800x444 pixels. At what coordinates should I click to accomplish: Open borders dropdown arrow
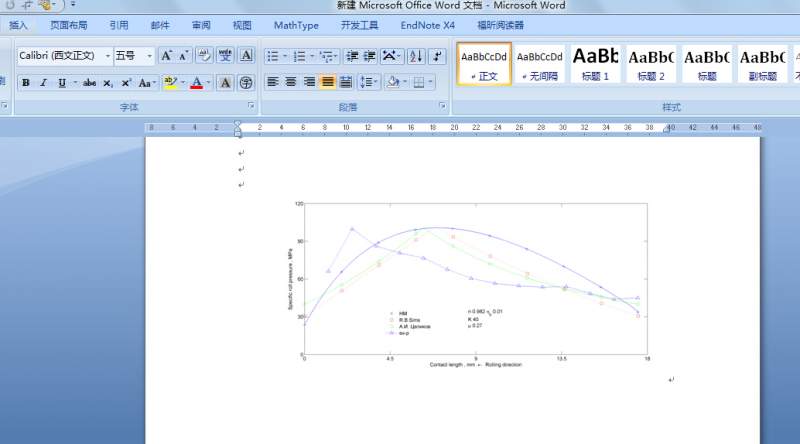click(x=431, y=82)
